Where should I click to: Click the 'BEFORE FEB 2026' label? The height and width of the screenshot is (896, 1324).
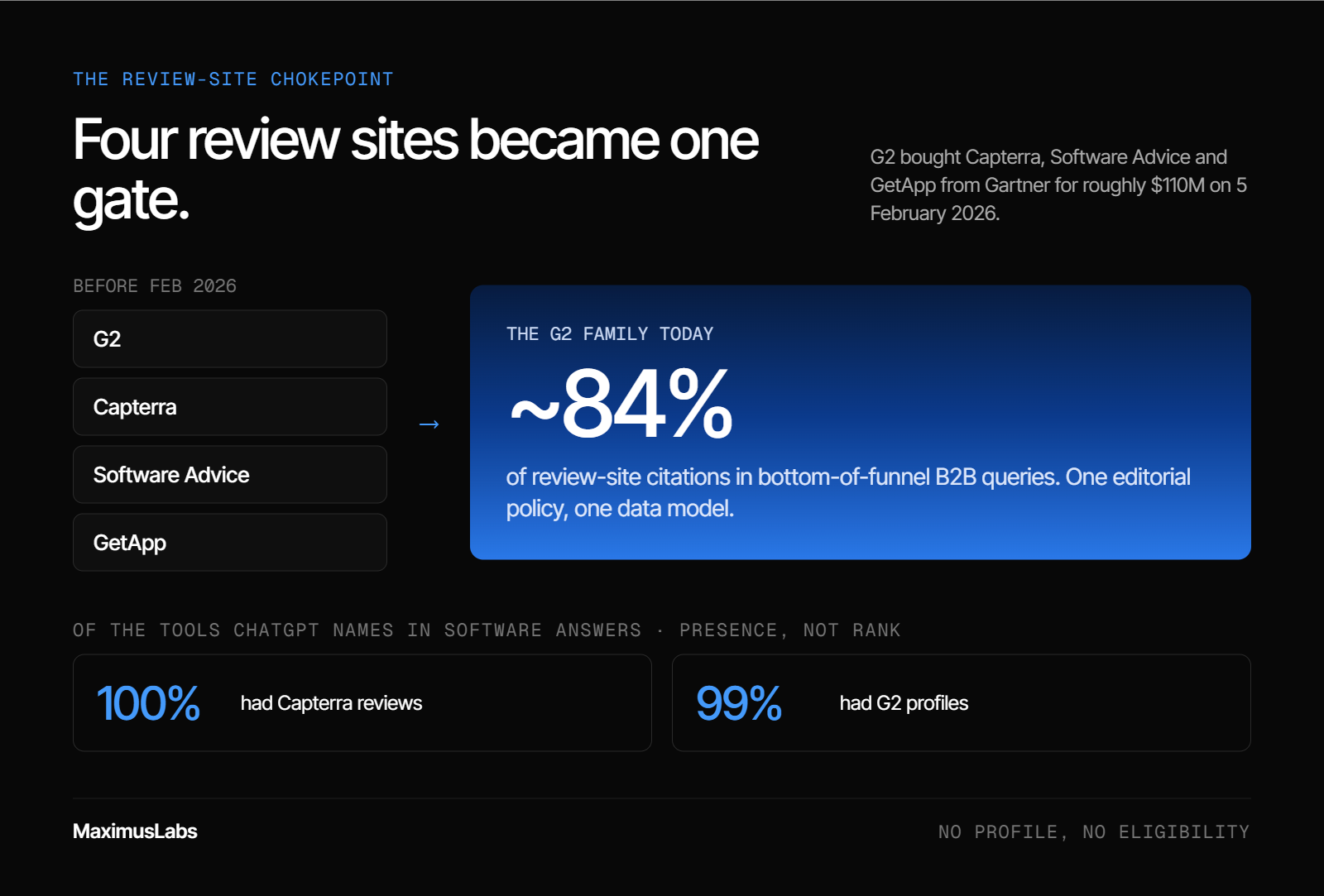pos(155,286)
